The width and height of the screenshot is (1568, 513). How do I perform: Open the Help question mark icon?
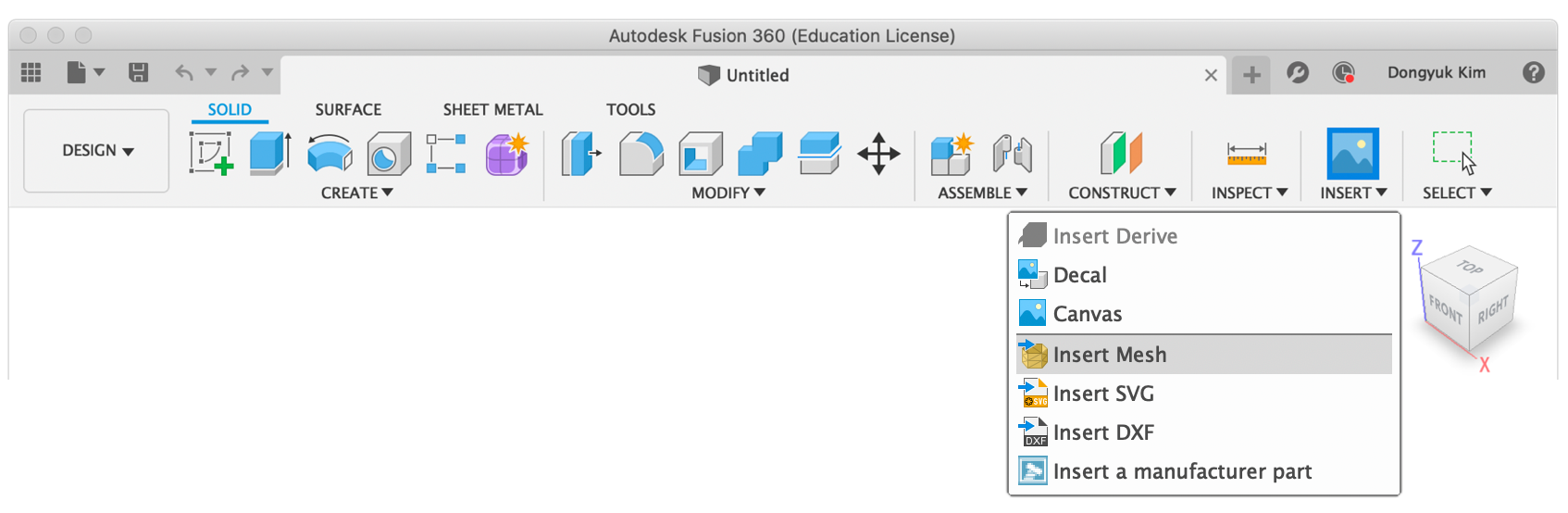coord(1534,72)
